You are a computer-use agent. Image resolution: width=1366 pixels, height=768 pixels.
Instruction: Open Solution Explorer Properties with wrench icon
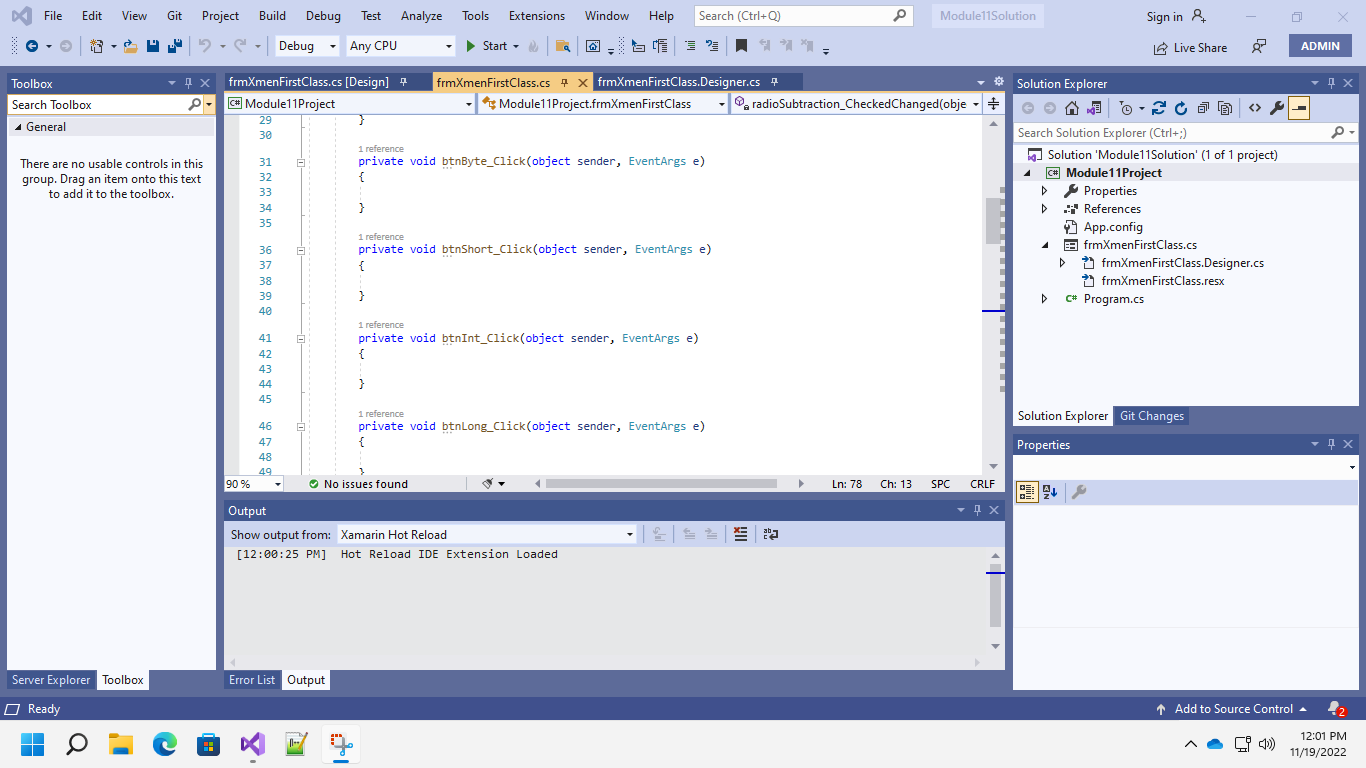click(1277, 107)
